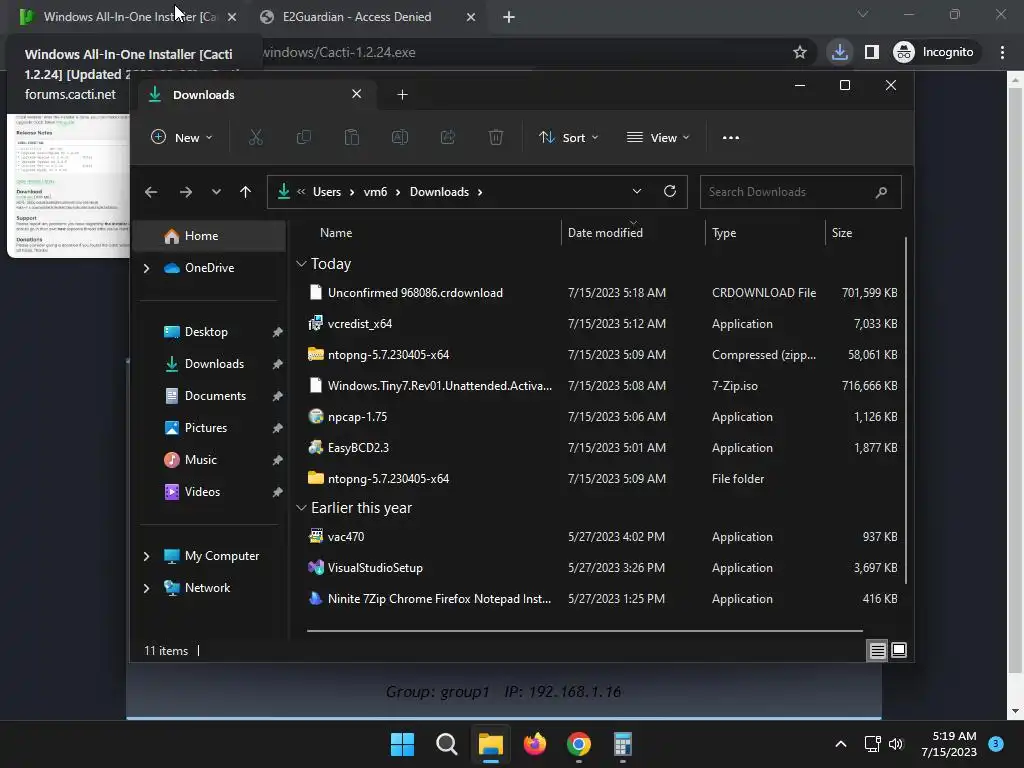This screenshot has height=768, width=1024.
Task: Add a new Explorer tab
Action: tap(402, 95)
